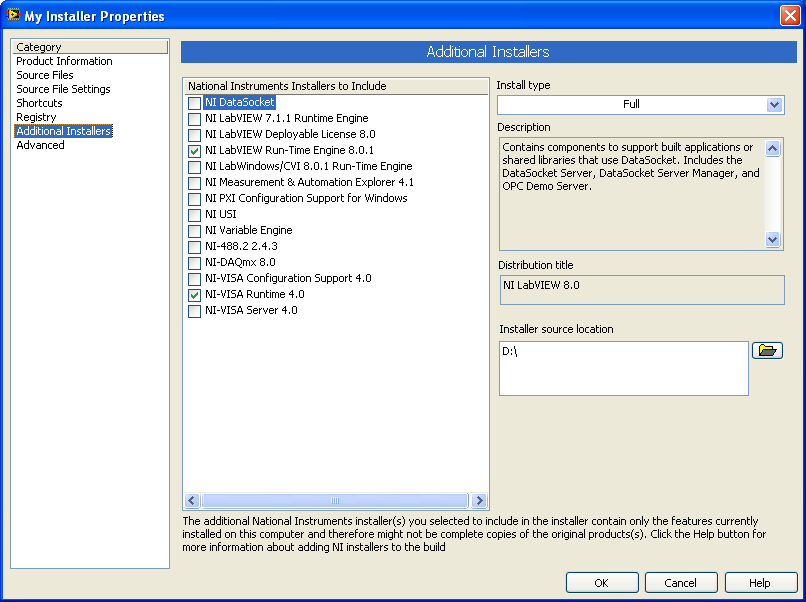Check NI Measurement & Automation Explorer 4.1
This screenshot has width=806, height=602.
tap(194, 183)
